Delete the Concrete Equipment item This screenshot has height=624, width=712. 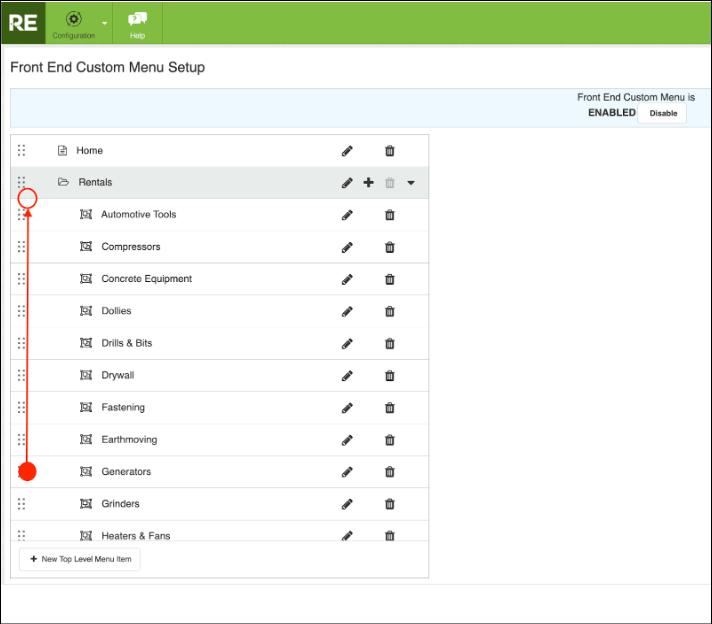(x=390, y=279)
